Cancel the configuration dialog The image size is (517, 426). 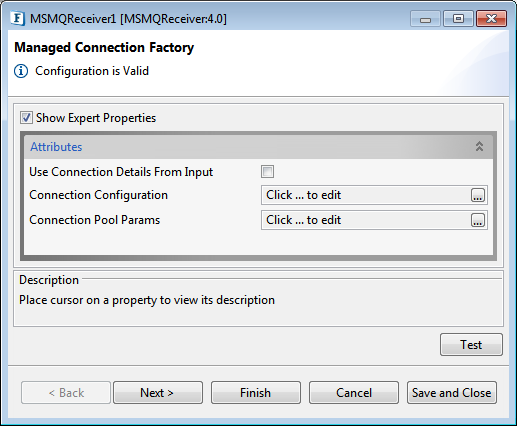coord(354,393)
